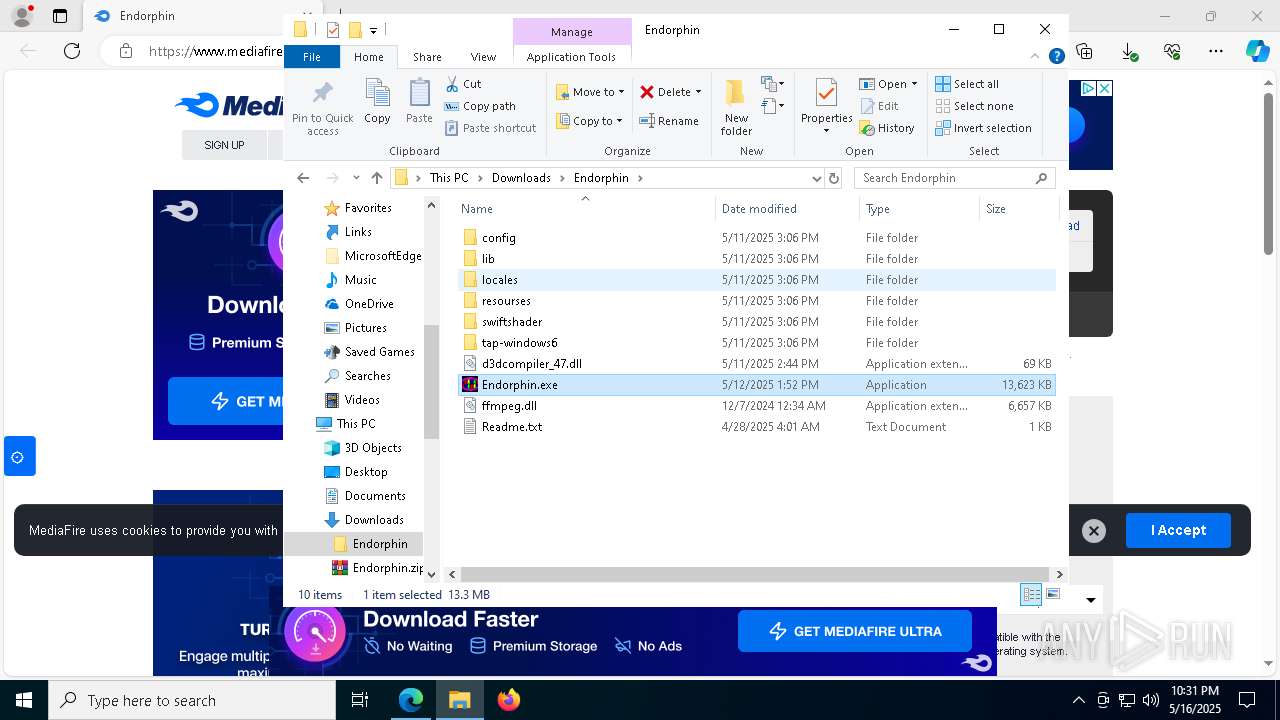The height and width of the screenshot is (720, 1280).
Task: Click Downloads in the address breadcrumb
Action: click(521, 178)
